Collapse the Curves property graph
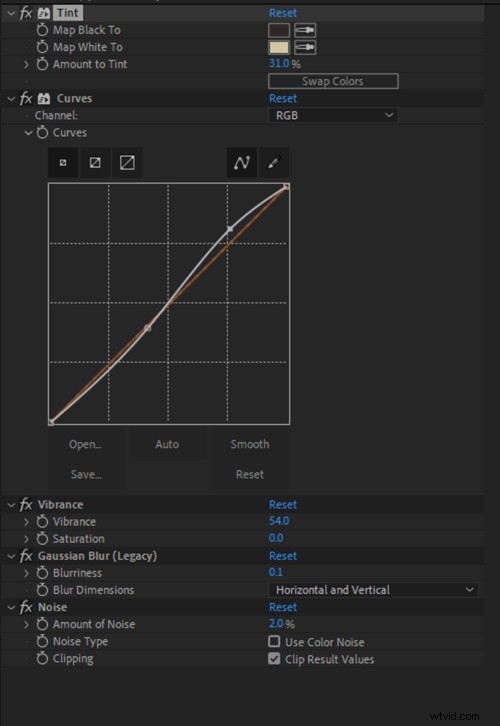Screen dimensions: 500x726 pyautogui.click(x=28, y=133)
